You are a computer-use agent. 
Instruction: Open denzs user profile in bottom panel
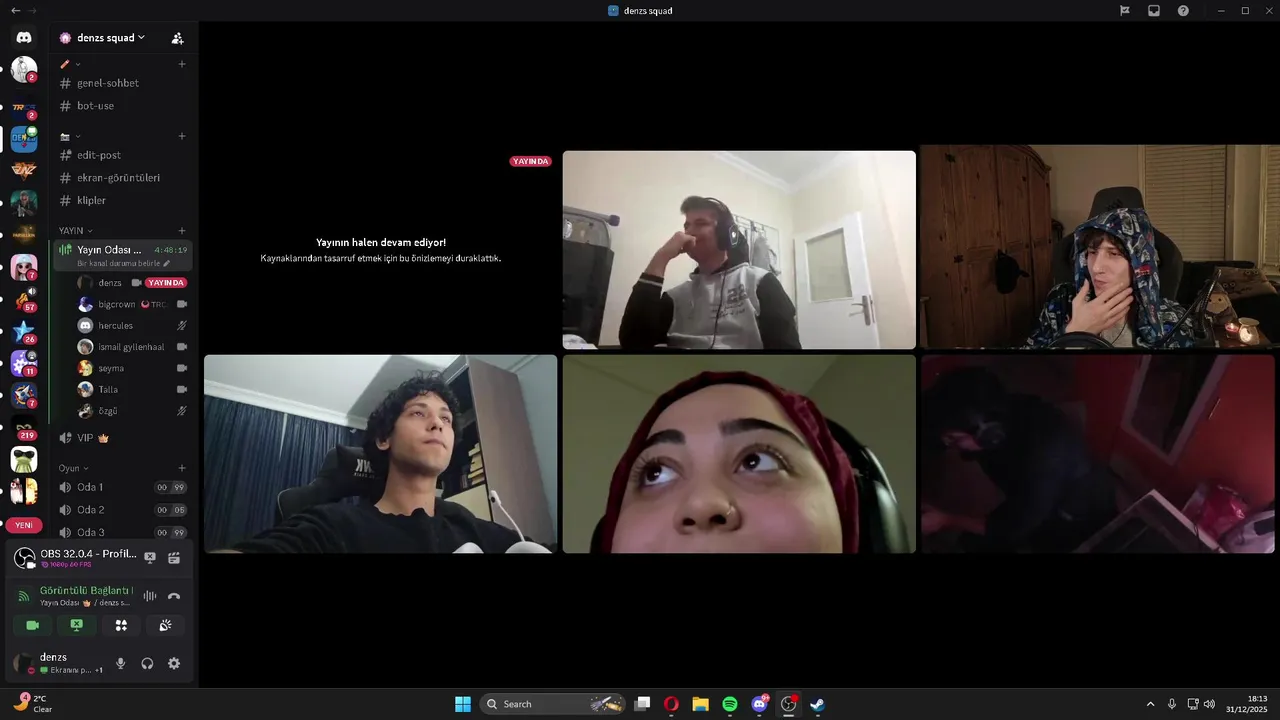[58, 663]
